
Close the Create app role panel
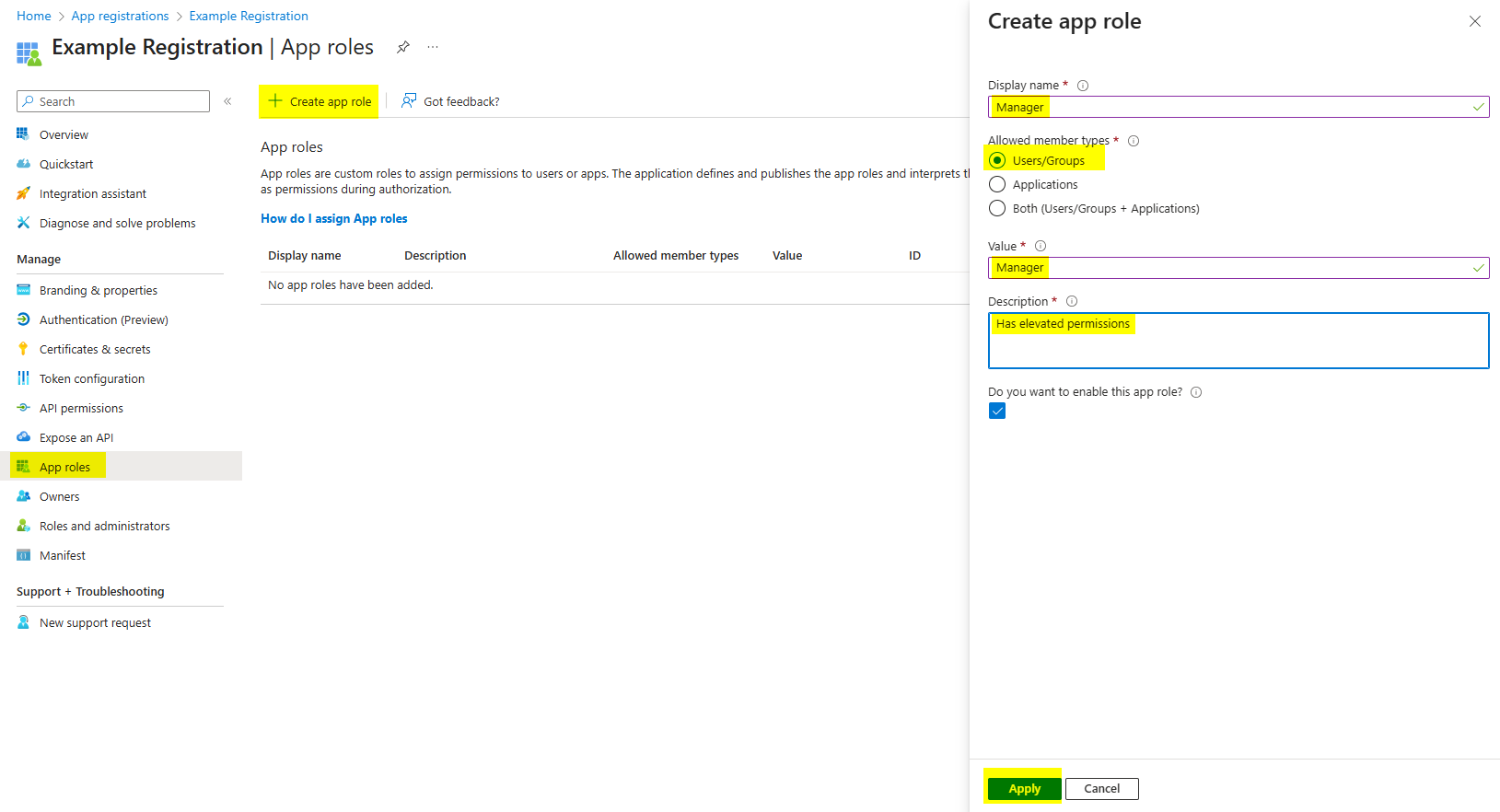click(x=1474, y=21)
